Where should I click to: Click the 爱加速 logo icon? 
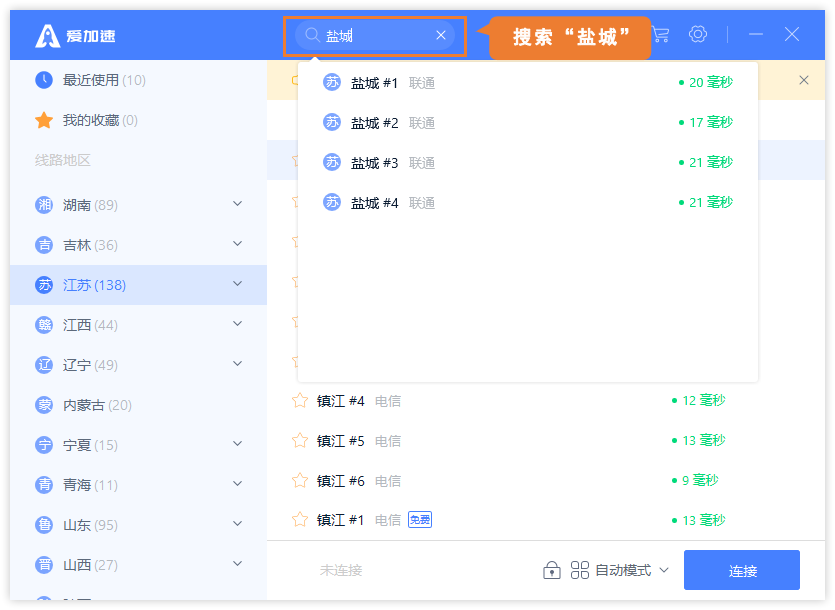(47, 36)
